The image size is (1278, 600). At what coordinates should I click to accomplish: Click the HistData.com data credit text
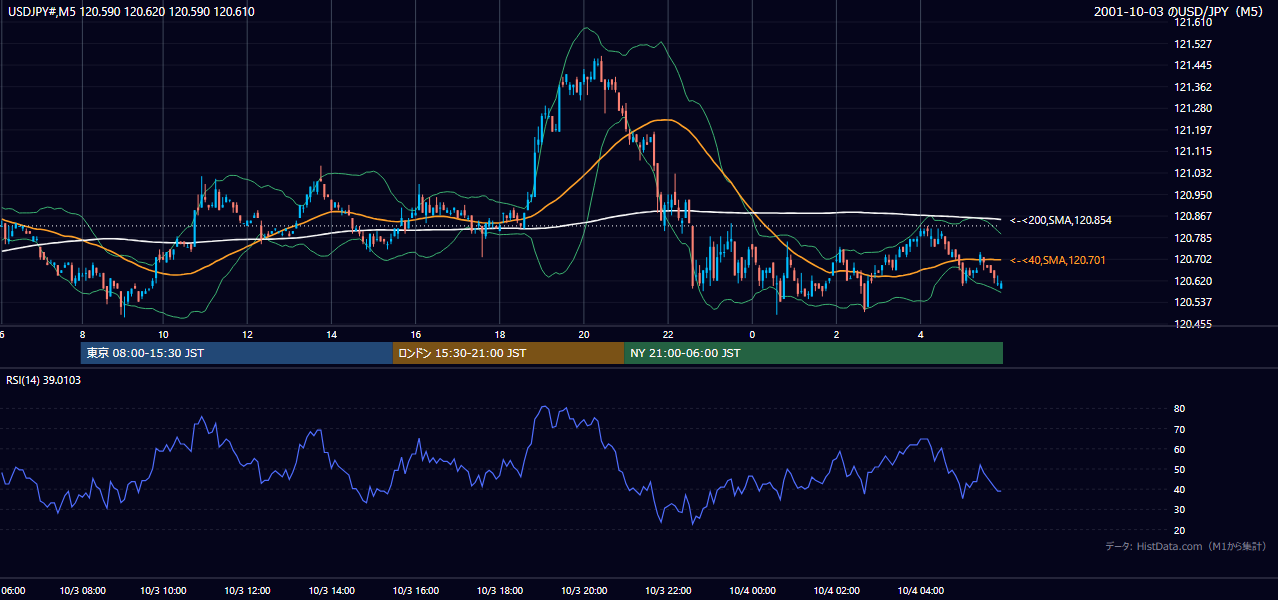coord(1186,546)
